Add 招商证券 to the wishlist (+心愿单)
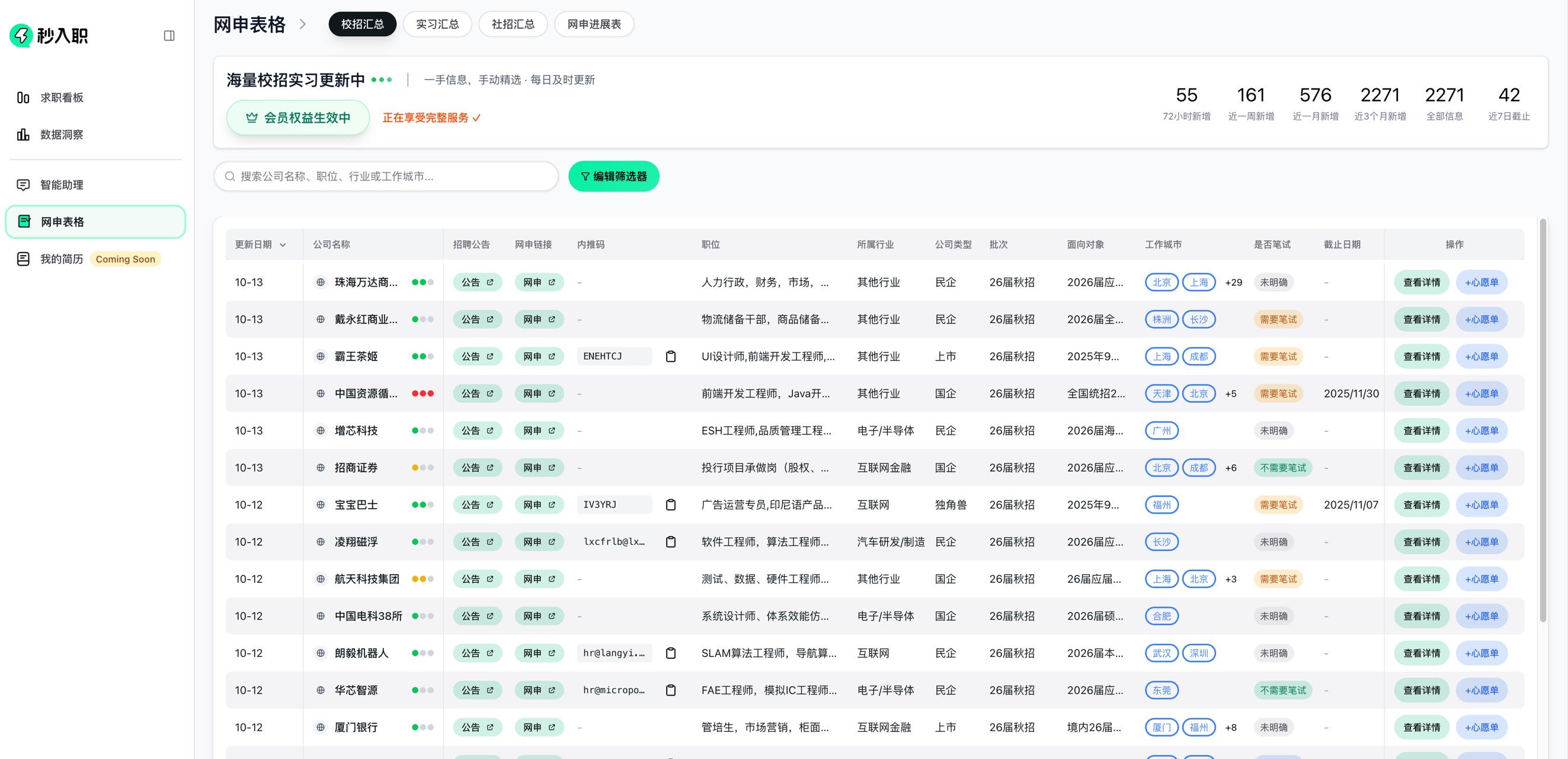 (x=1481, y=468)
